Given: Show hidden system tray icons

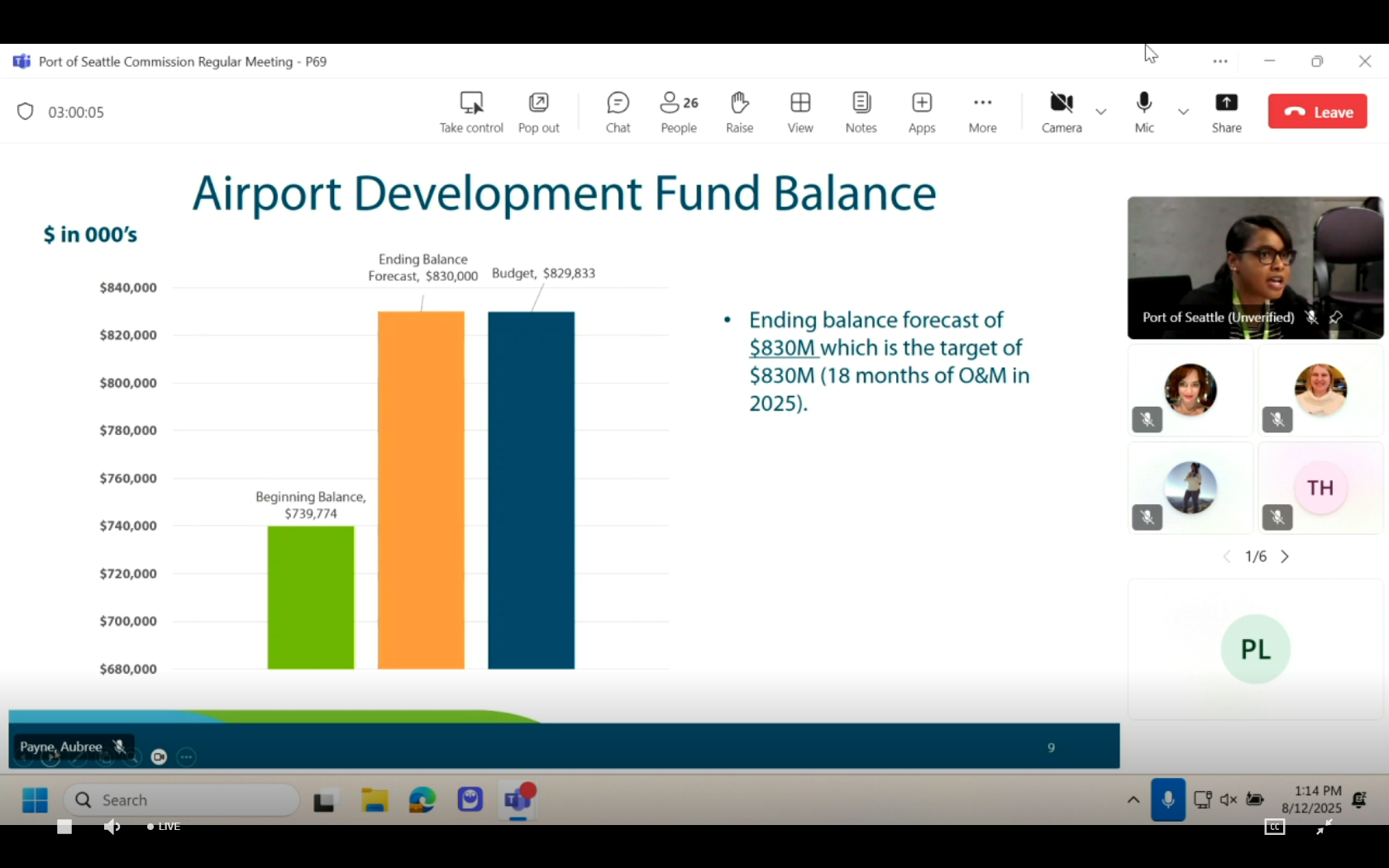Looking at the screenshot, I should click(1134, 799).
